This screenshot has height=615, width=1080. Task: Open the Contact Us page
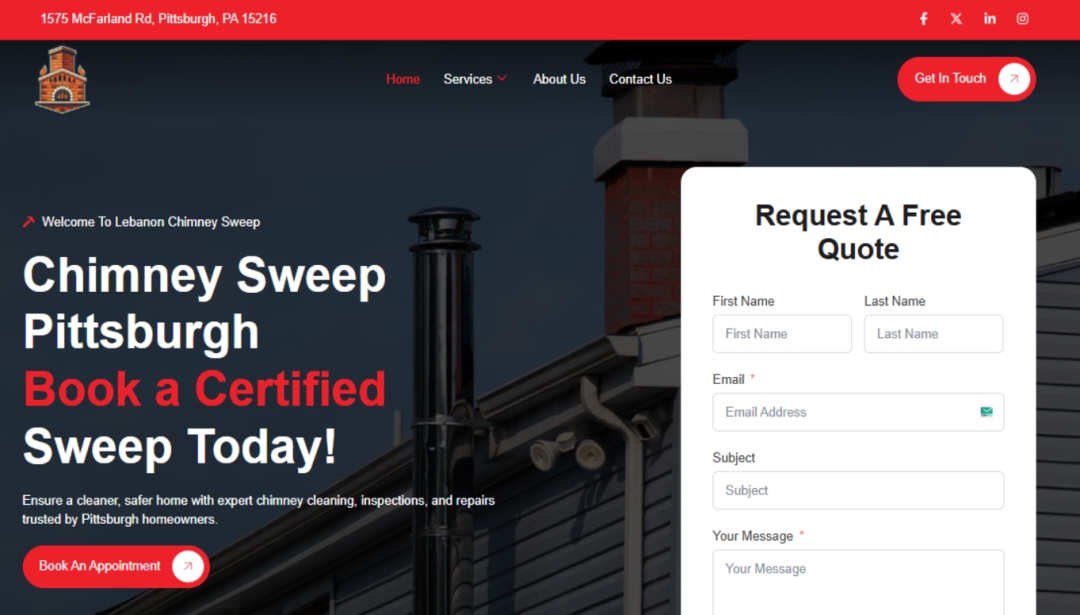click(641, 79)
